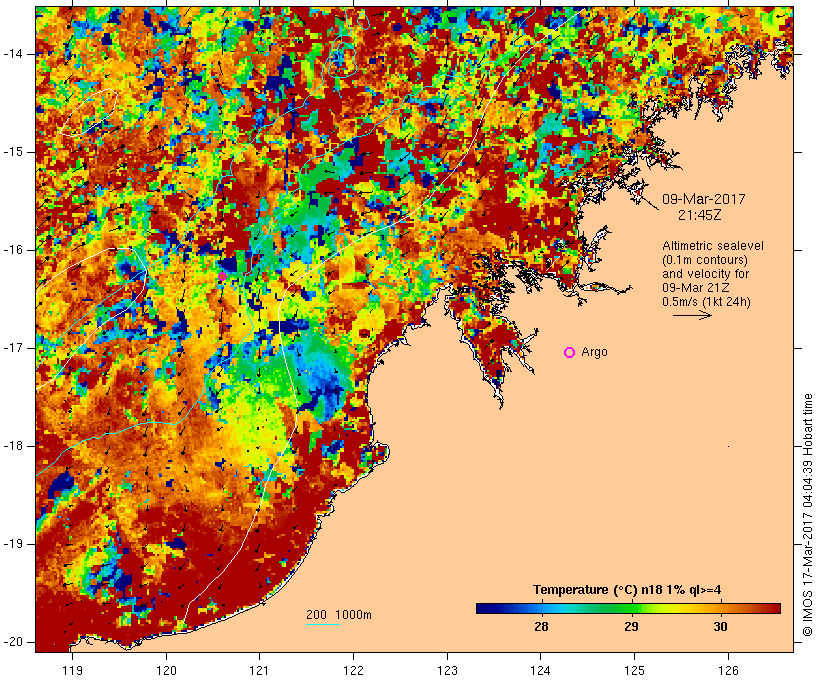Click the 'Temperature (°C) n18 1% ql>=4' title

(627, 590)
